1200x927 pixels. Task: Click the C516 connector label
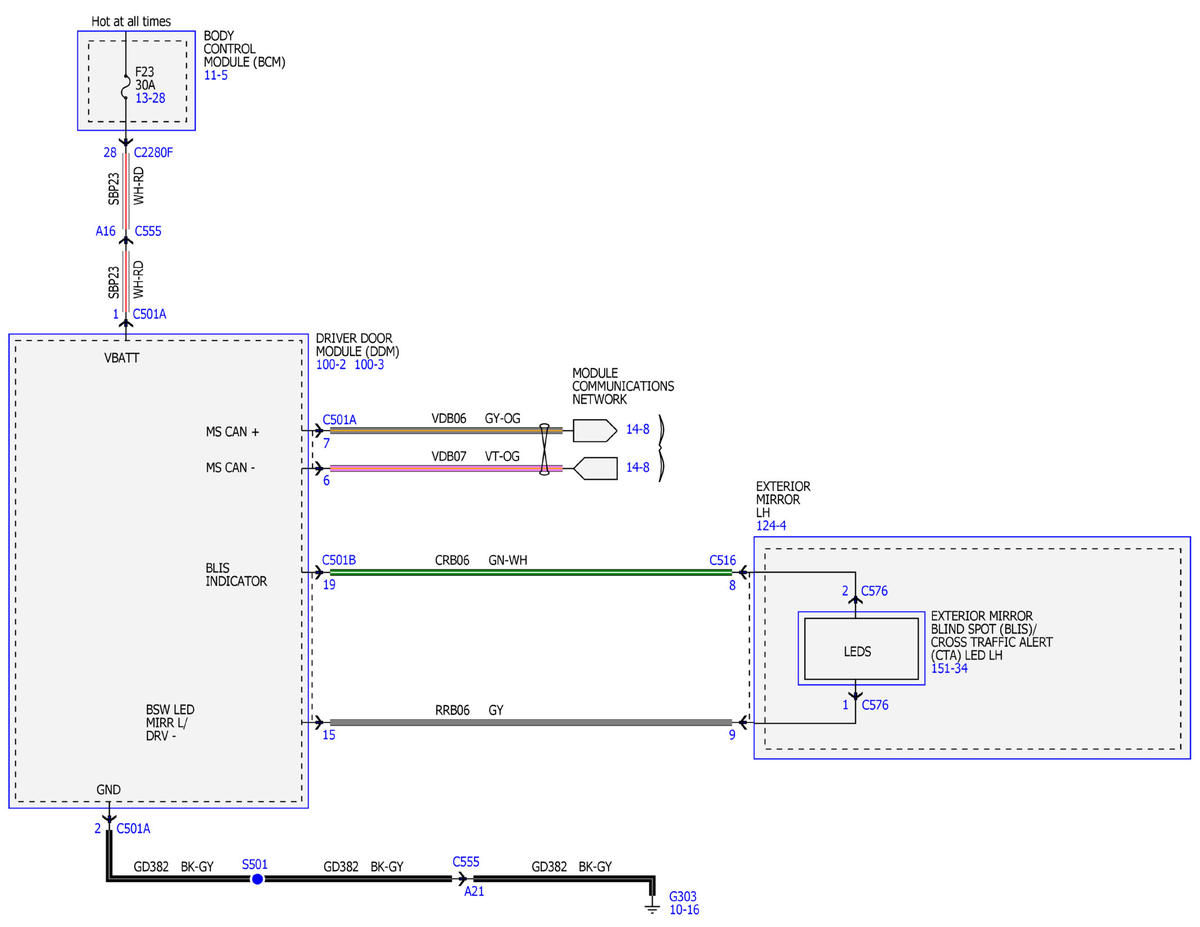tap(723, 561)
